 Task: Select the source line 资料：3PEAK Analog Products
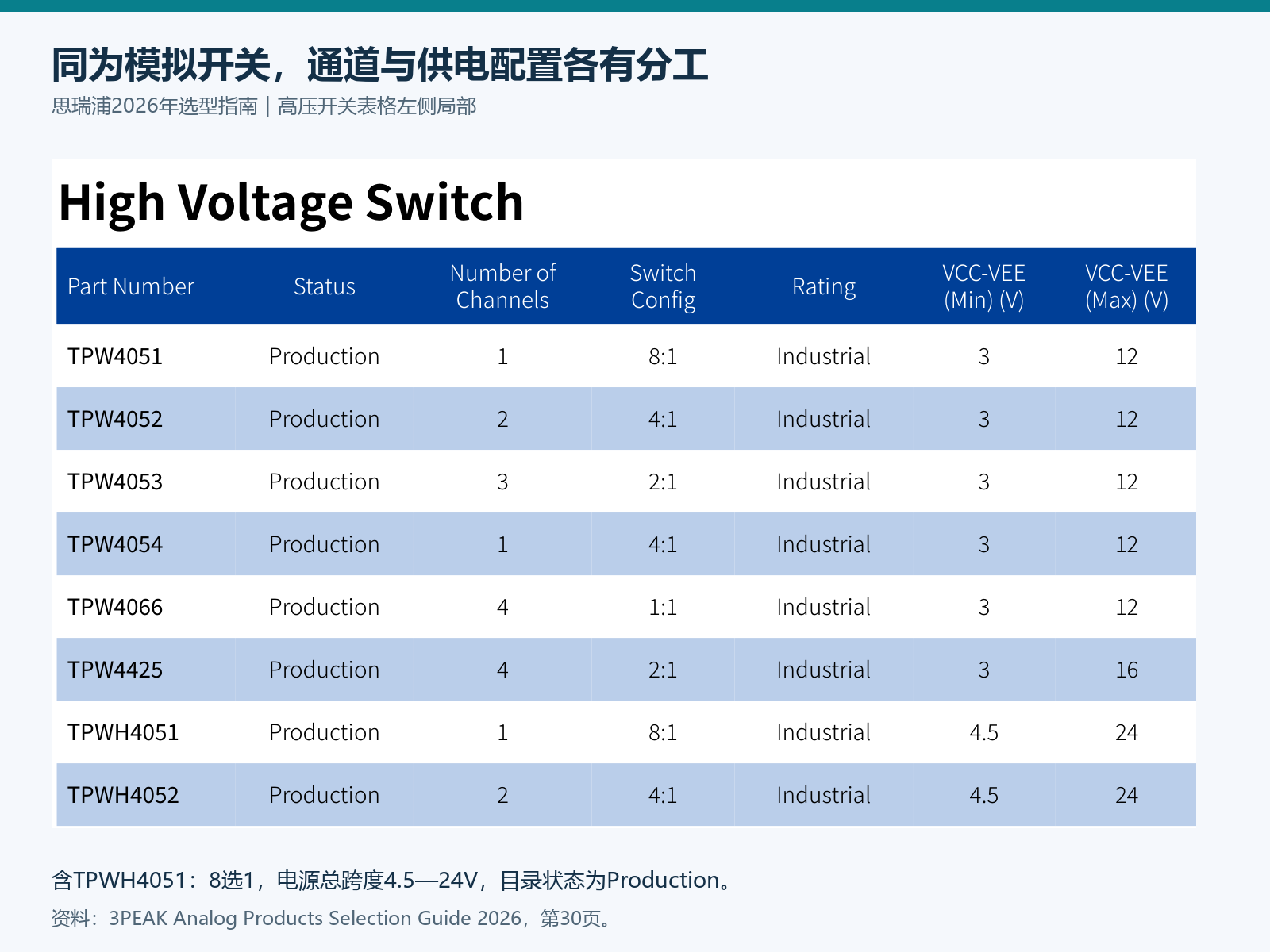(x=332, y=918)
